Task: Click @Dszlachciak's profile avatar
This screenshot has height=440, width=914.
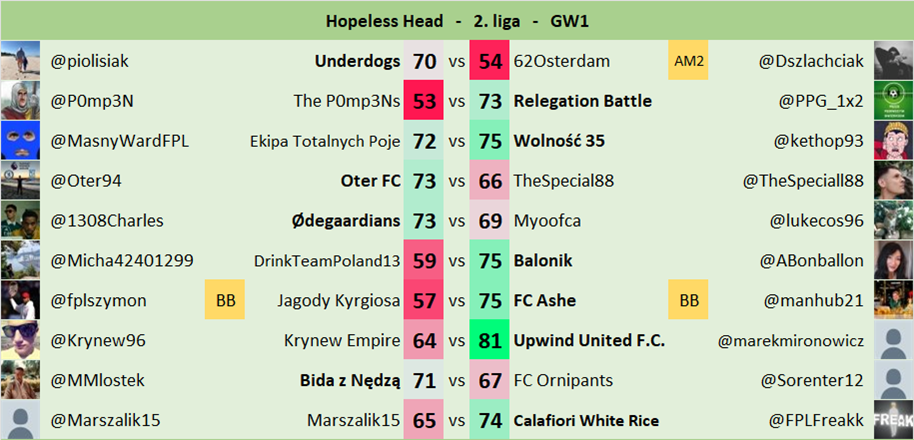Action: [893, 61]
